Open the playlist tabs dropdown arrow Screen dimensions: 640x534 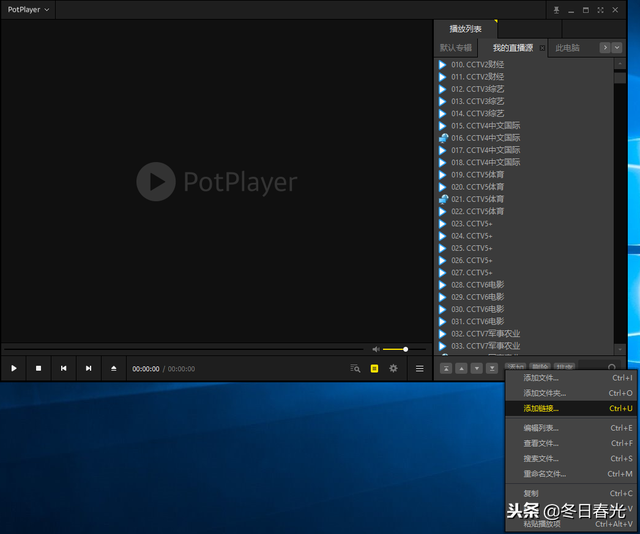pyautogui.click(x=617, y=48)
